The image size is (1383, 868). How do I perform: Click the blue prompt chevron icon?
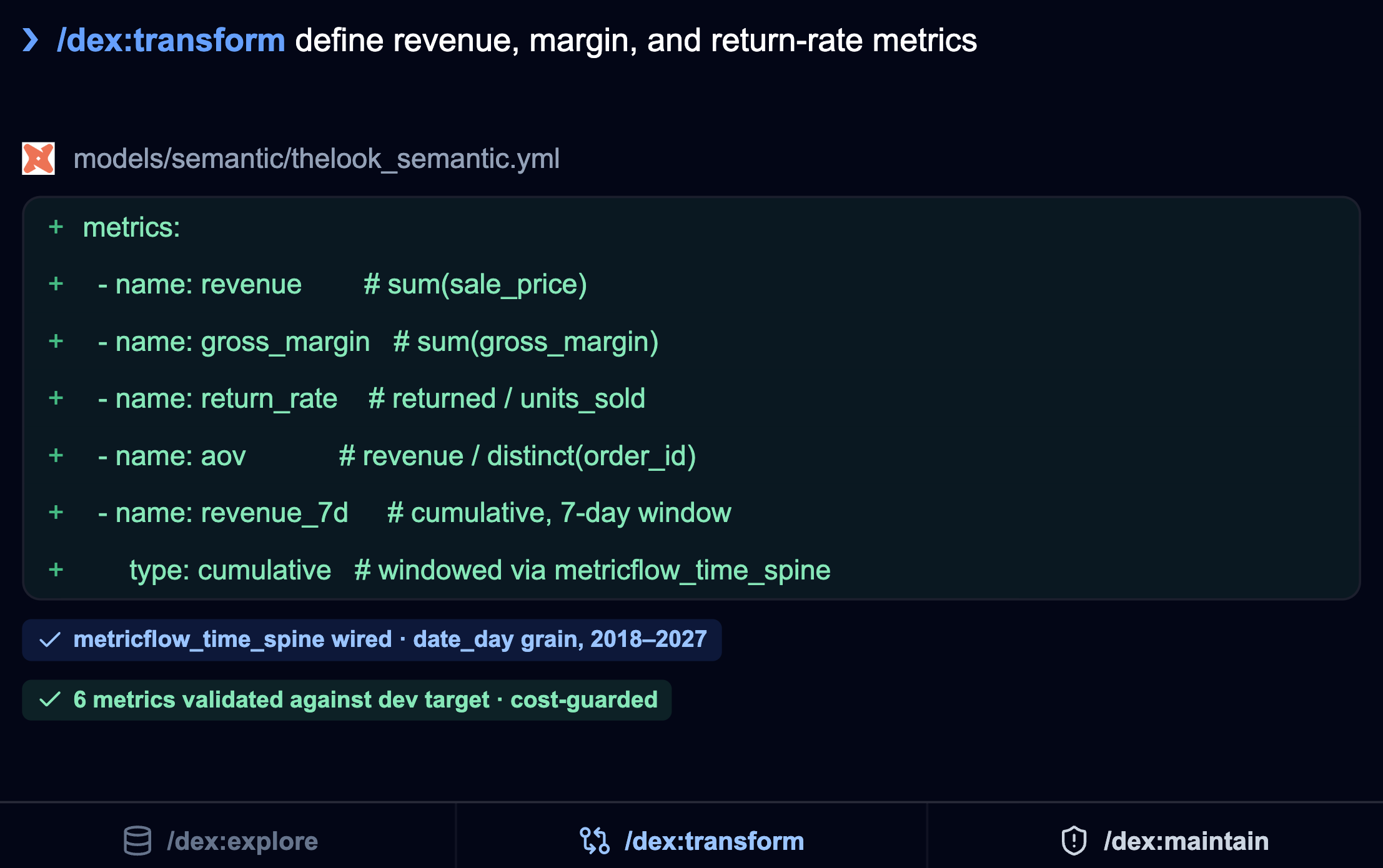coord(31,40)
